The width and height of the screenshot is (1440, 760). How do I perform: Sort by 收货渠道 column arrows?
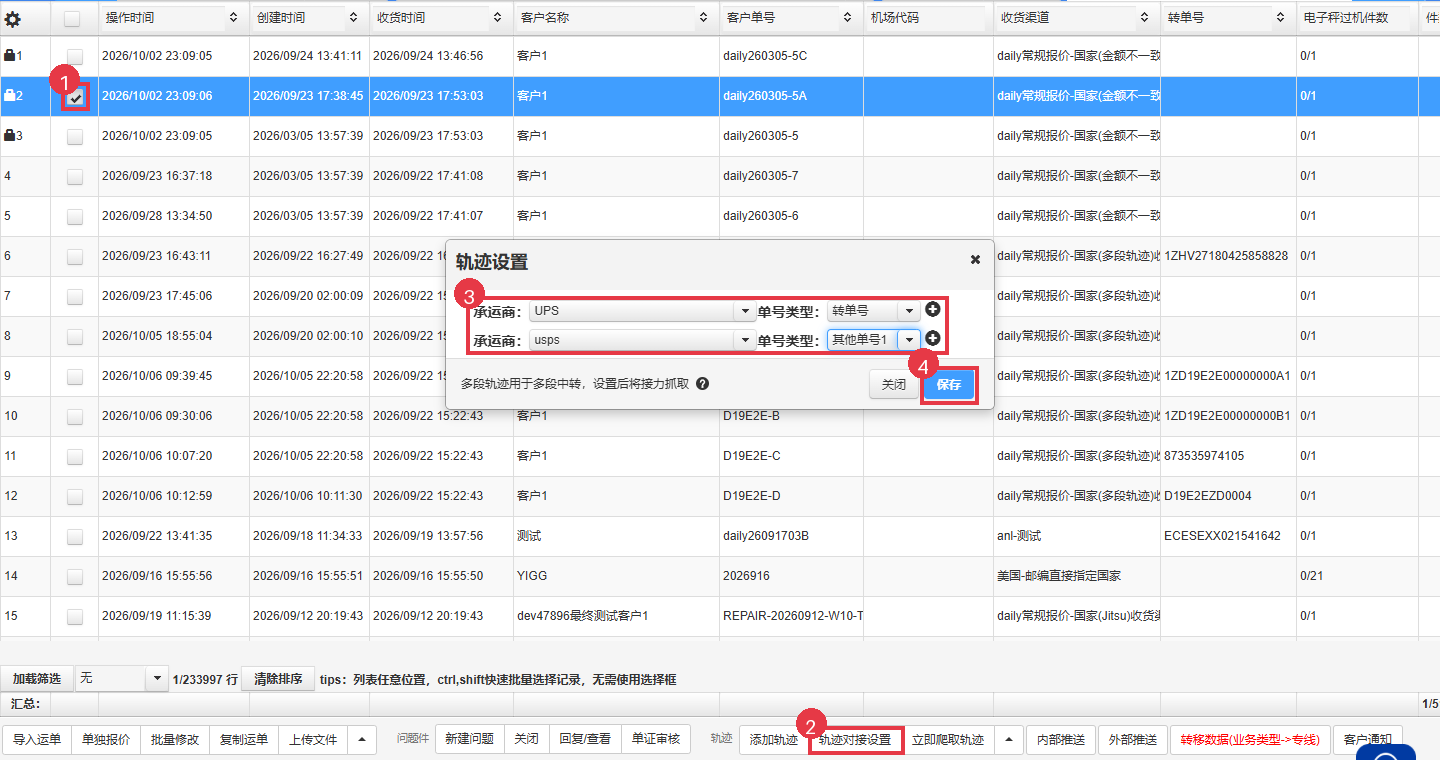tap(1145, 18)
